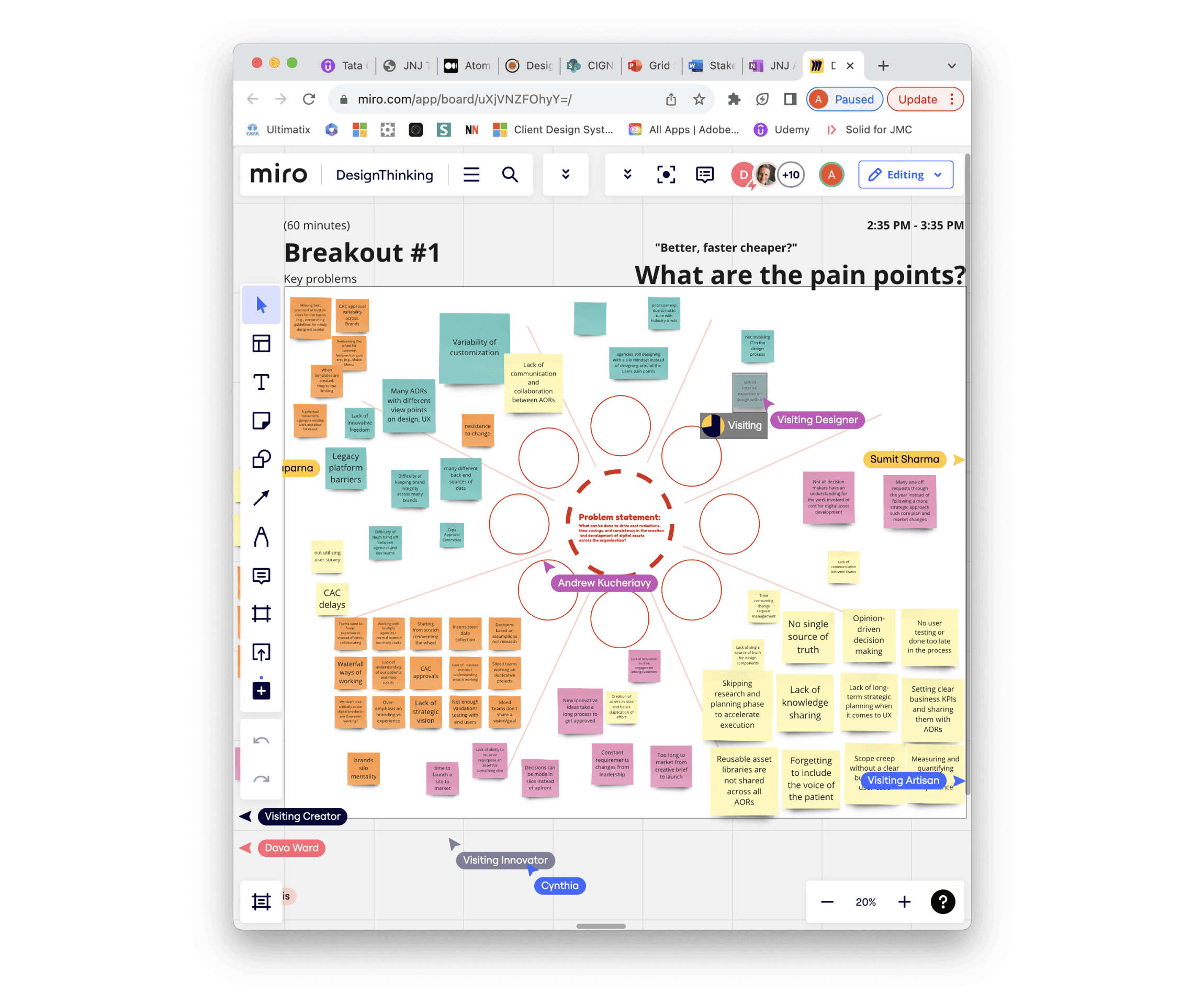Click the search magnifier in Miro header
Image resolution: width=1204 pixels, height=1005 pixels.
[510, 174]
